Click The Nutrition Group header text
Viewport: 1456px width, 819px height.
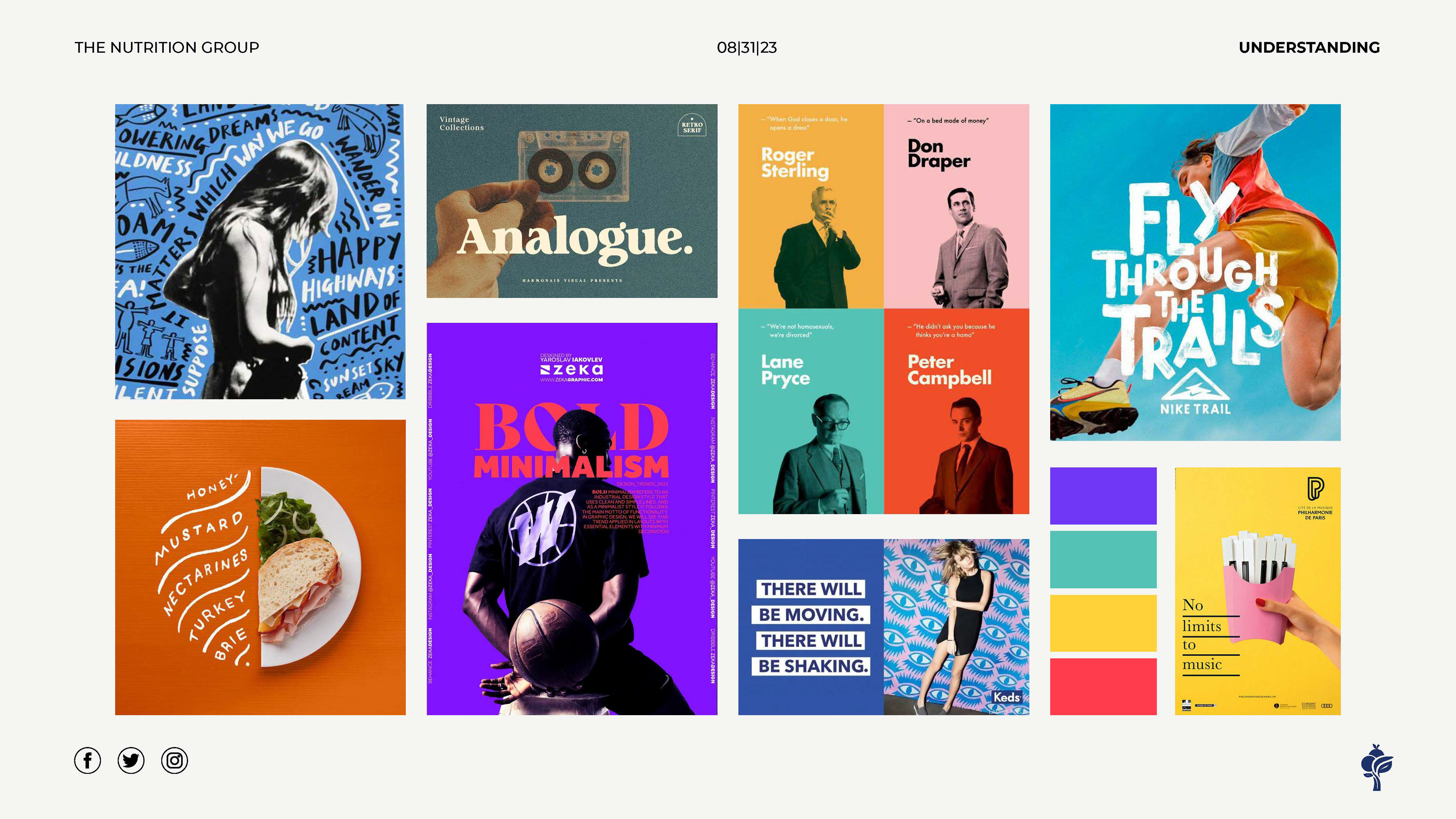167,47
